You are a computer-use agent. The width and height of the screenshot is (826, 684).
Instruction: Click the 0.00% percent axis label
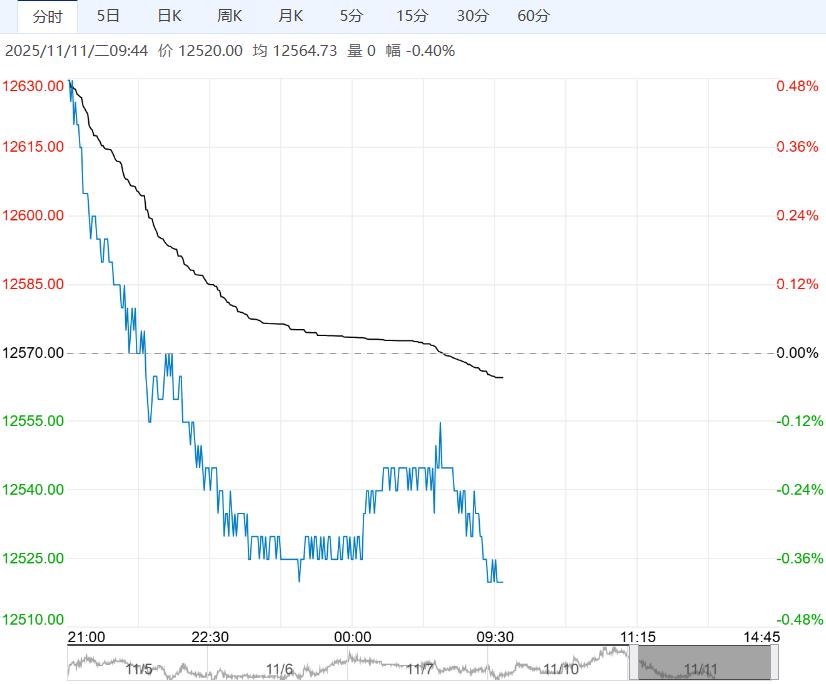(x=797, y=353)
